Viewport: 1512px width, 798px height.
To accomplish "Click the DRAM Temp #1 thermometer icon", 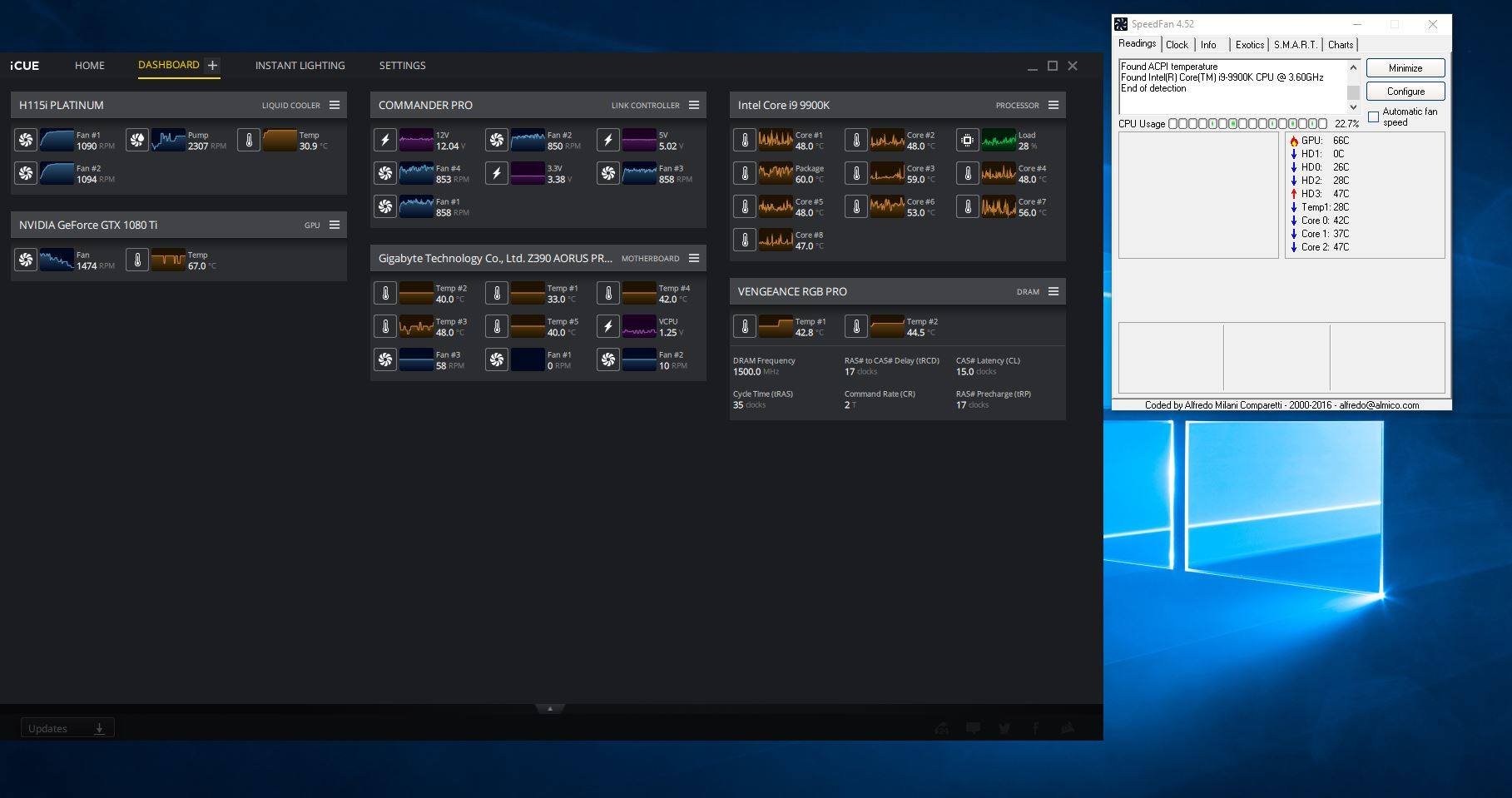I will click(745, 326).
